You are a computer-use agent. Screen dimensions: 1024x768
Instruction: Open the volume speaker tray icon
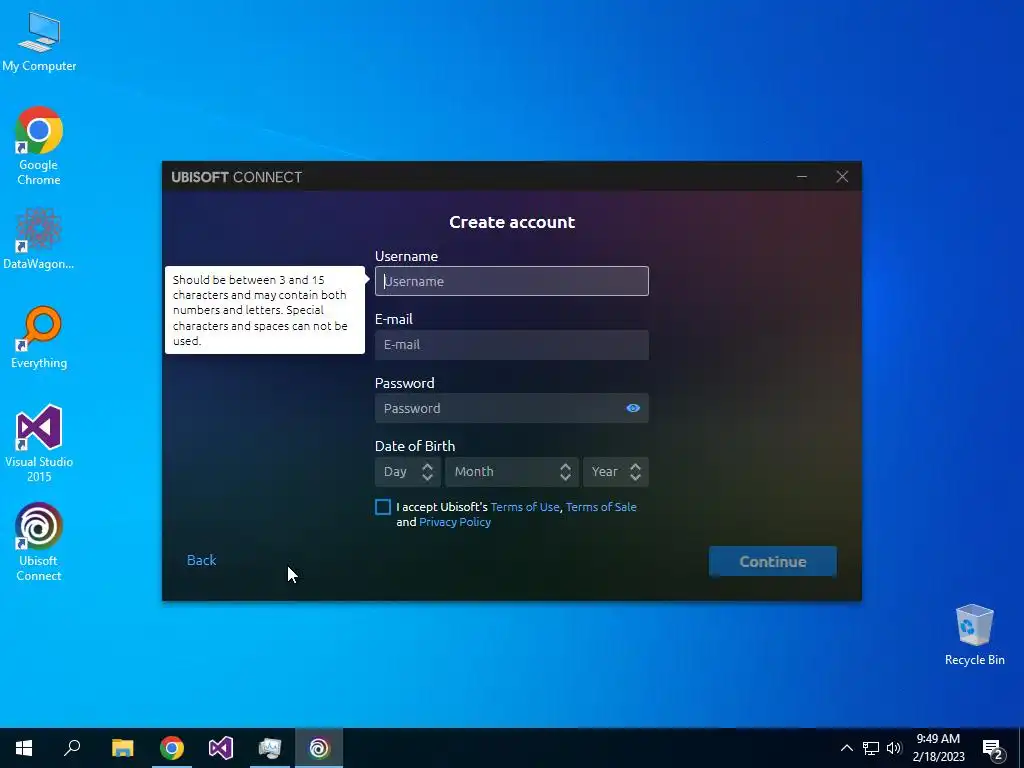pyautogui.click(x=894, y=748)
